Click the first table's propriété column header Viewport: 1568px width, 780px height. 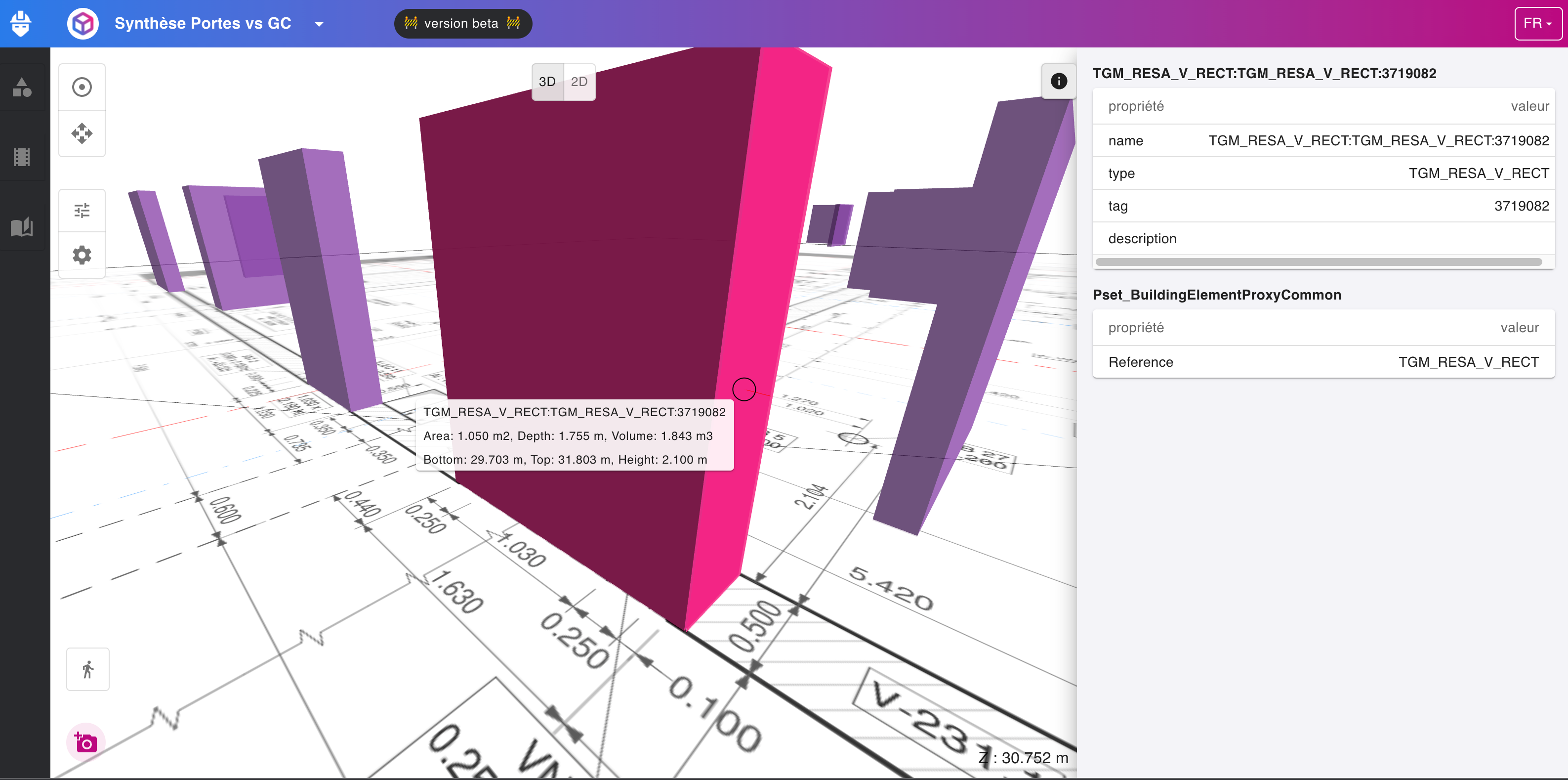(1136, 106)
